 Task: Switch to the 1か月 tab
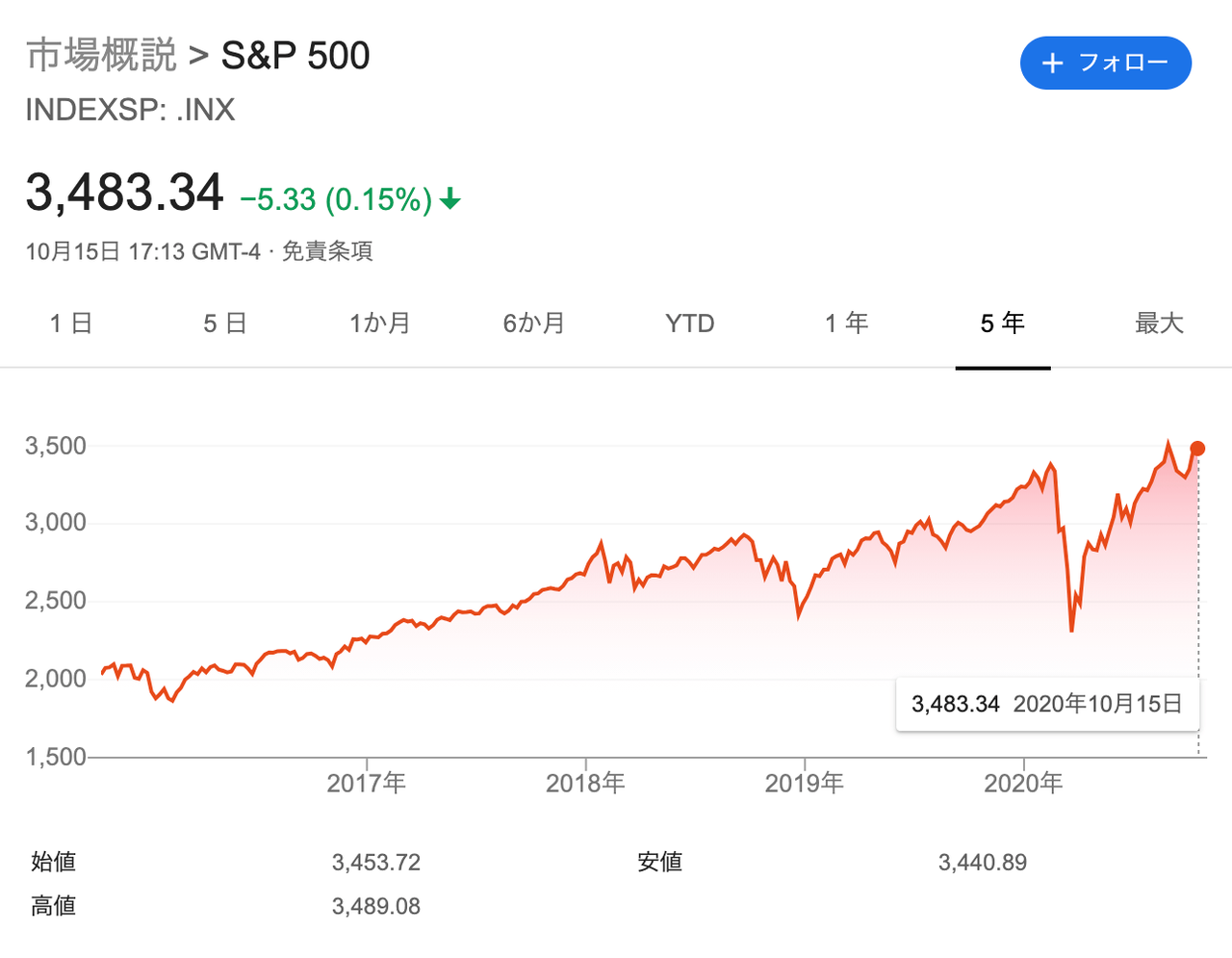[380, 324]
